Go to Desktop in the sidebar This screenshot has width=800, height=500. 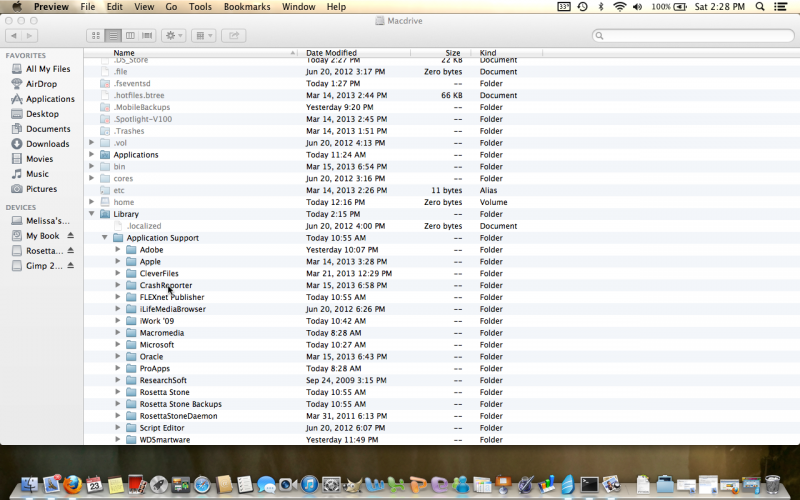(x=42, y=114)
